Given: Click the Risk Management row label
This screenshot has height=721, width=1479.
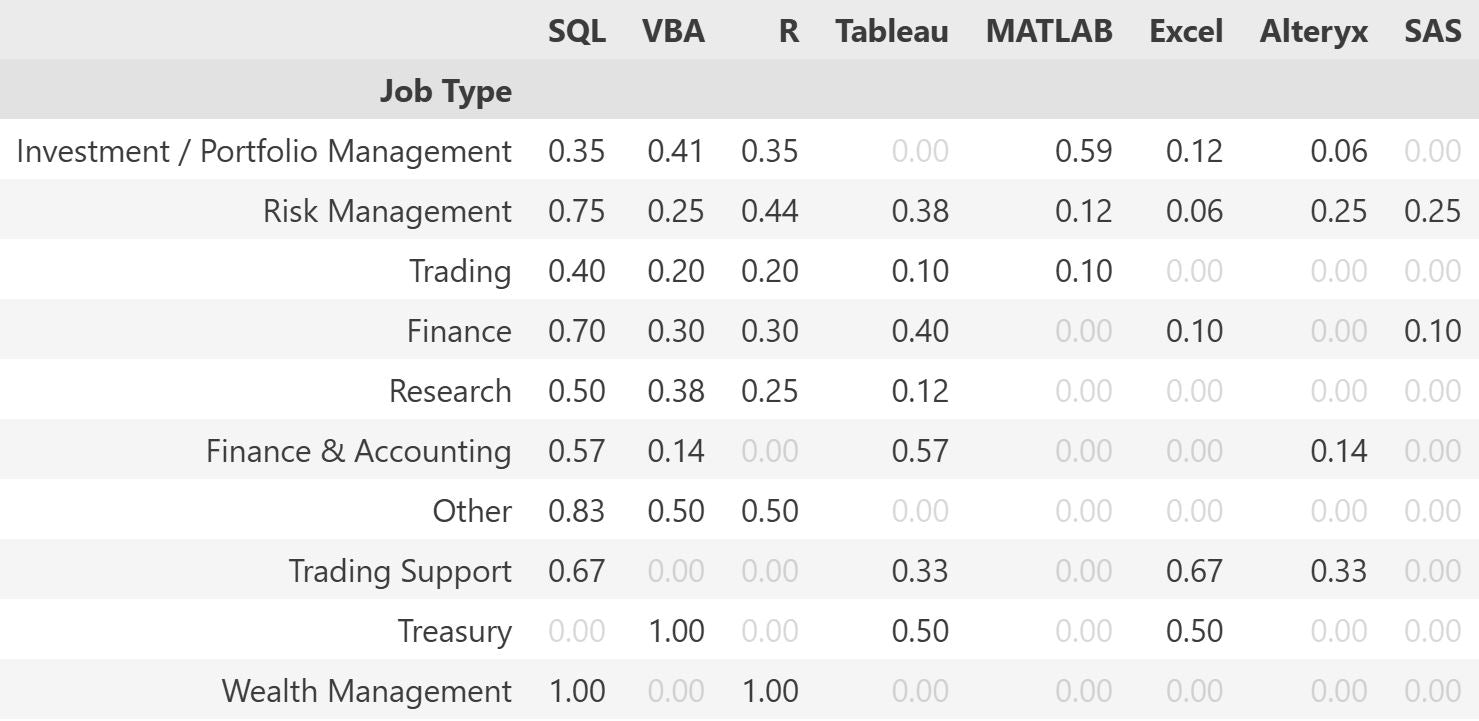Looking at the screenshot, I should [x=388, y=211].
